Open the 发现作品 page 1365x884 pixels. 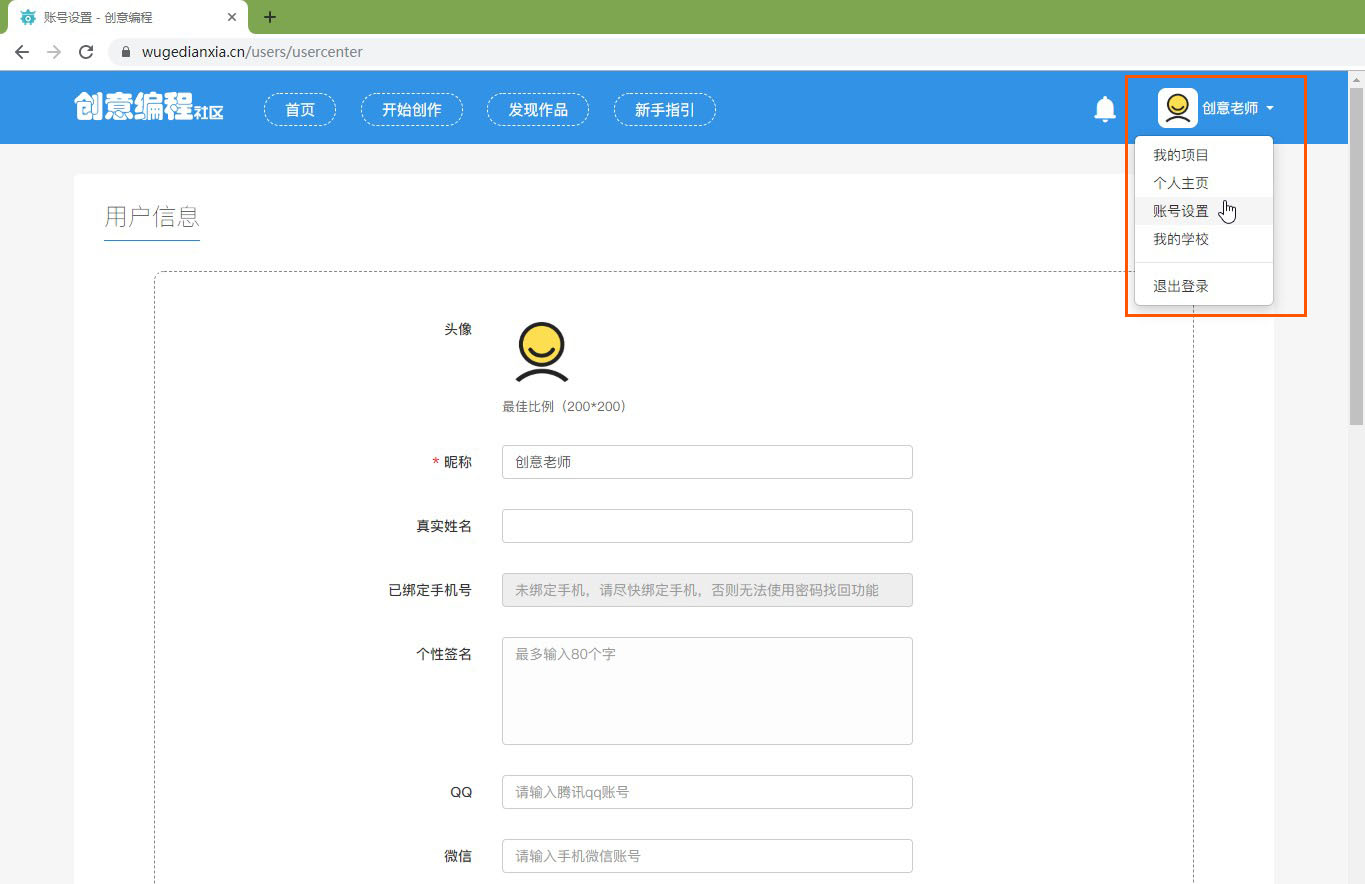[538, 110]
